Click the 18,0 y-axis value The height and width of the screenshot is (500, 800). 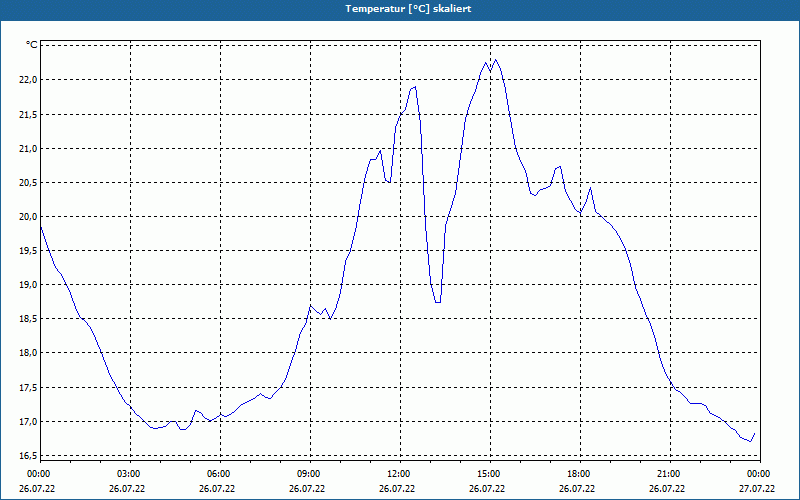tap(29, 353)
